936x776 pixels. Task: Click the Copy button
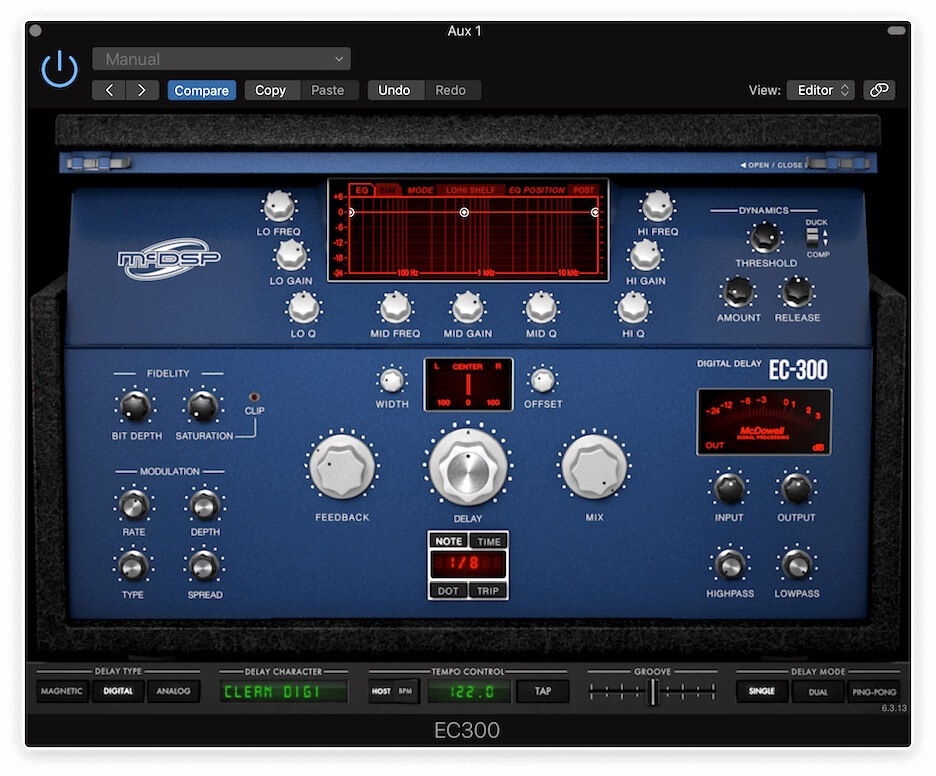click(270, 90)
